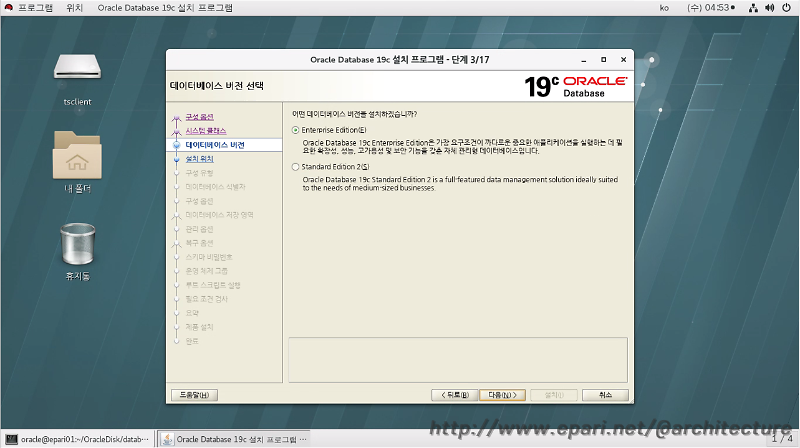Go to 설치 위치 step link
800x448 pixels.
click(199, 159)
